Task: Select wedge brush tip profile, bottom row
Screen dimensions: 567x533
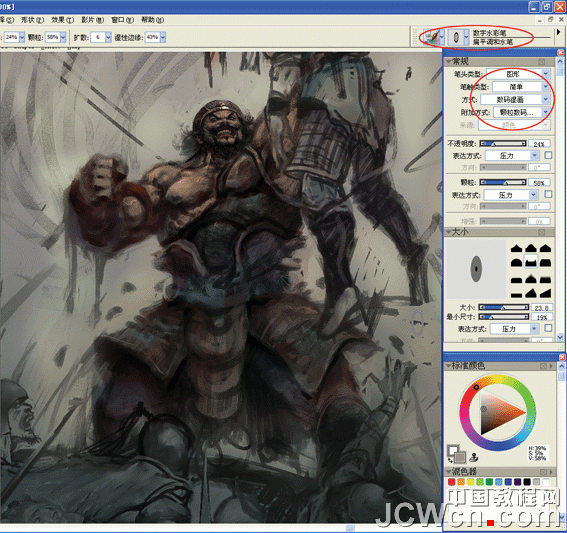Action: pyautogui.click(x=545, y=293)
